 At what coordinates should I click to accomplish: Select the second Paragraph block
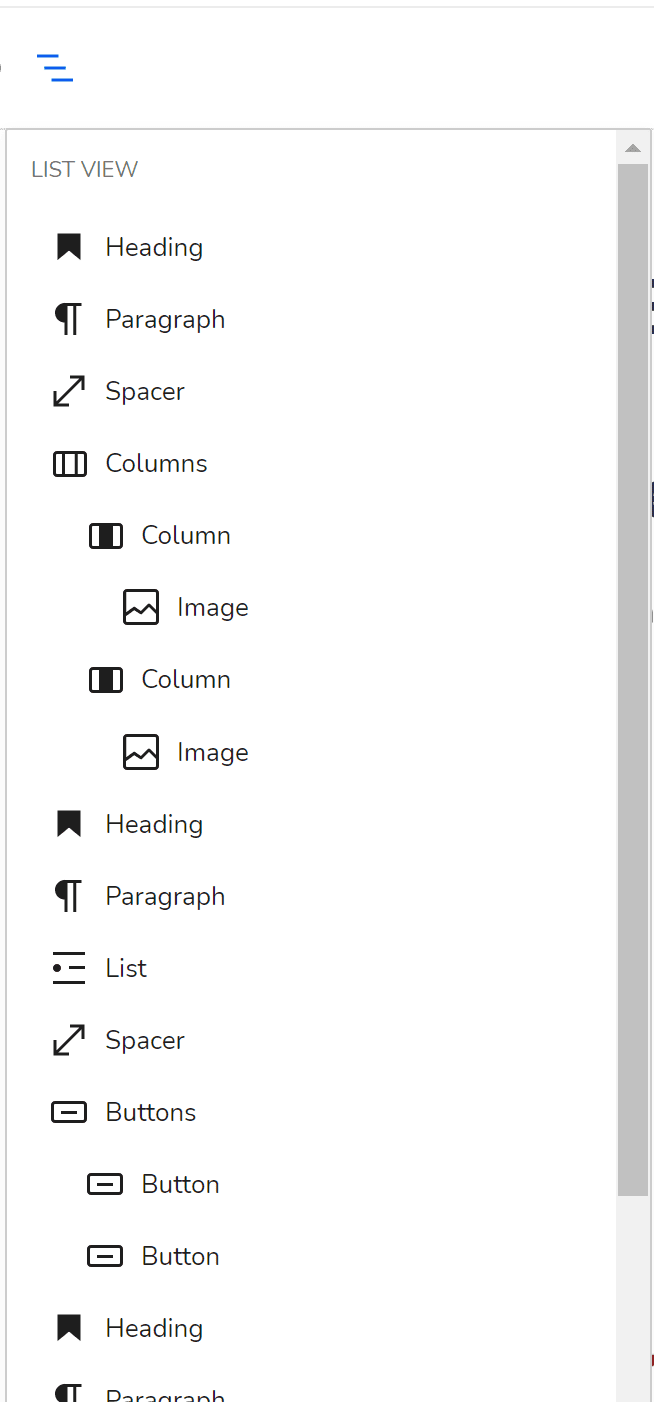(165, 896)
